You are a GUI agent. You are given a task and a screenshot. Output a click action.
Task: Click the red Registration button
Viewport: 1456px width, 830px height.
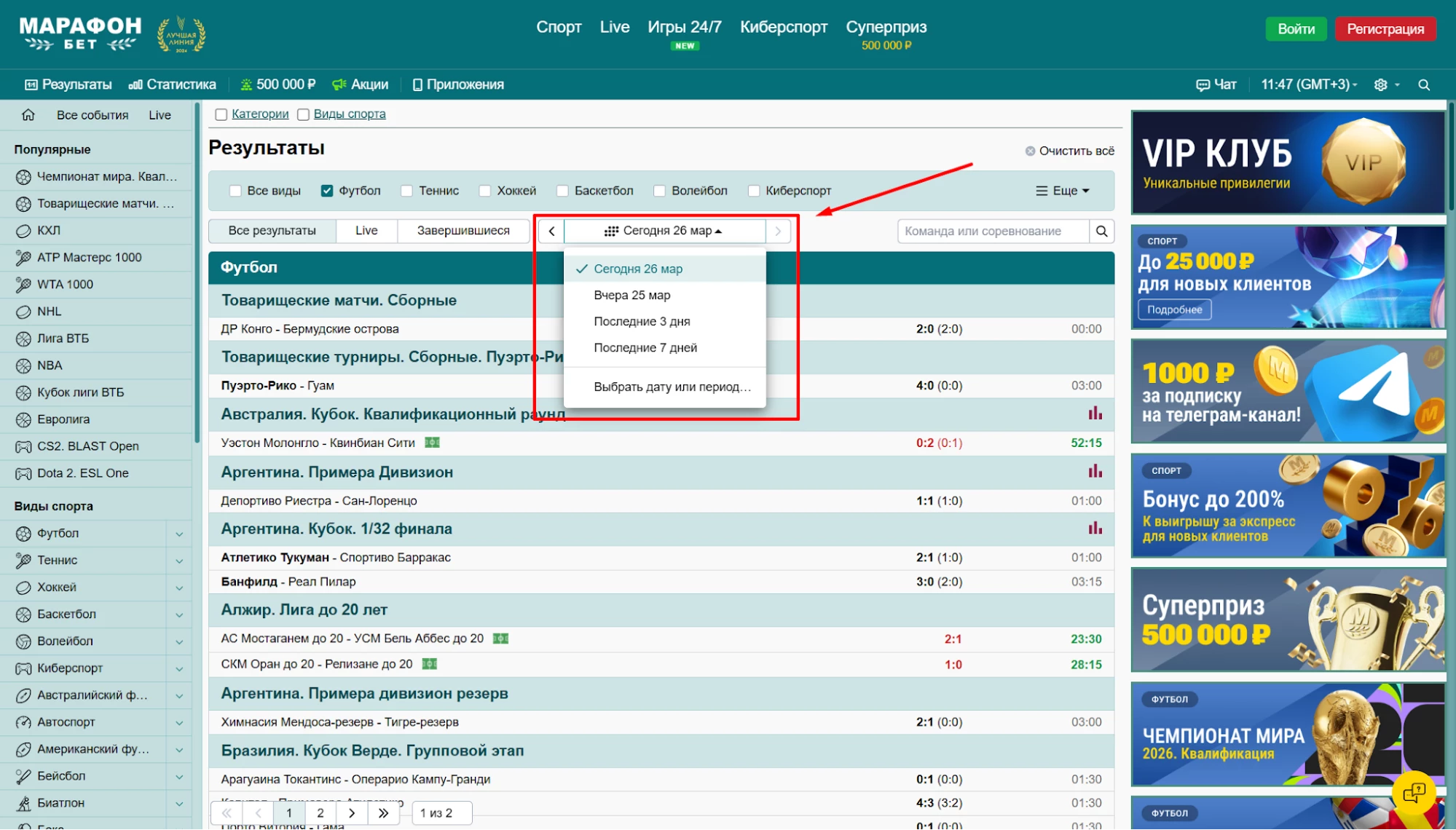pos(1385,29)
